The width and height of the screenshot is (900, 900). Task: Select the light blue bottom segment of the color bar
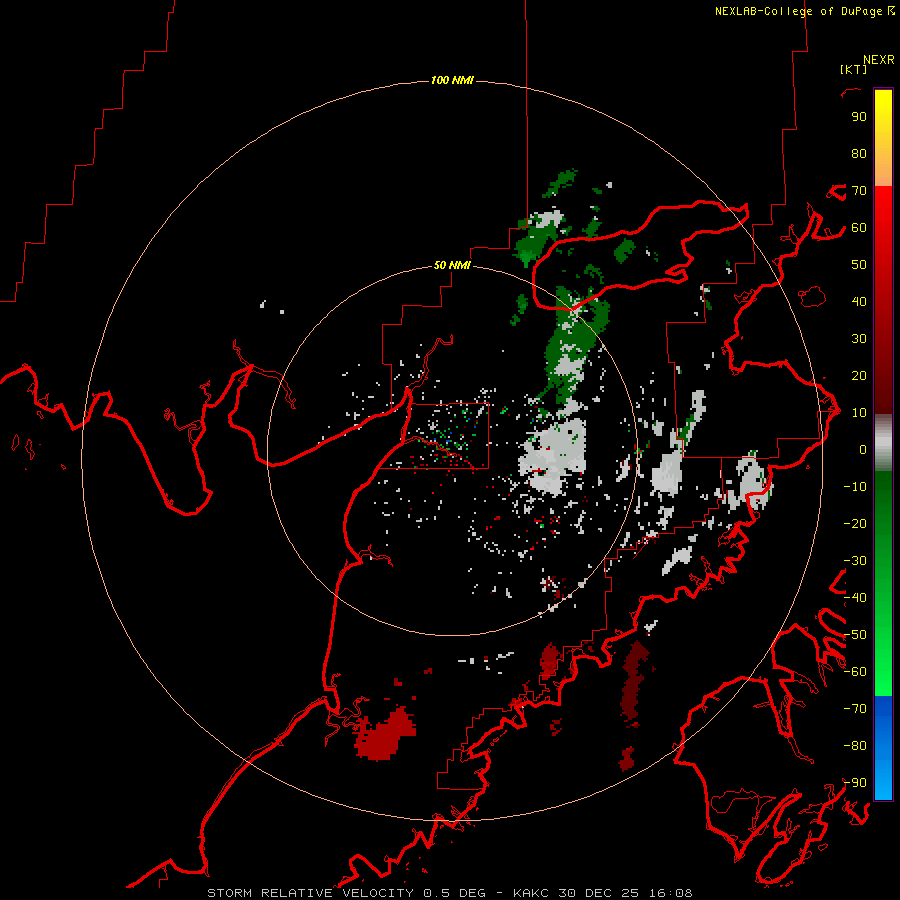click(883, 781)
